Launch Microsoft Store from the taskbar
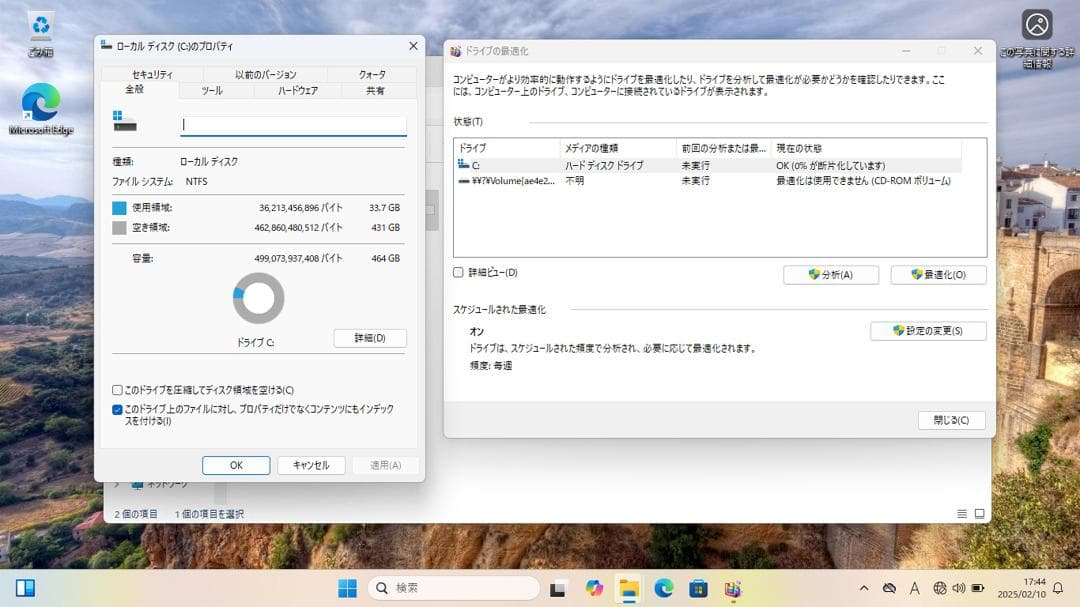This screenshot has height=607, width=1080. (x=697, y=589)
